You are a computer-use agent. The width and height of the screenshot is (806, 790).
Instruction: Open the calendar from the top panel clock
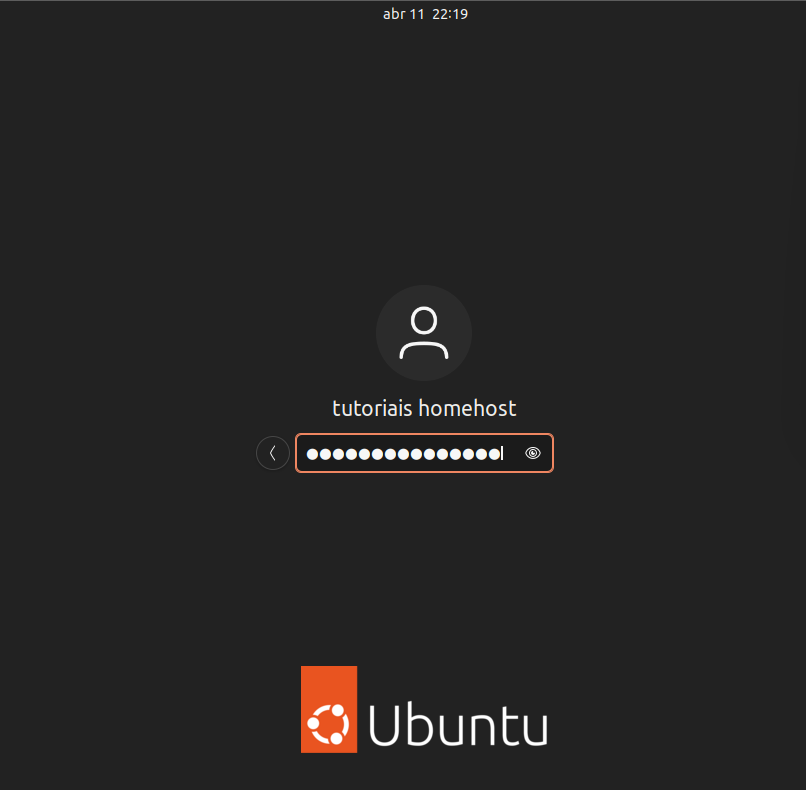[426, 13]
